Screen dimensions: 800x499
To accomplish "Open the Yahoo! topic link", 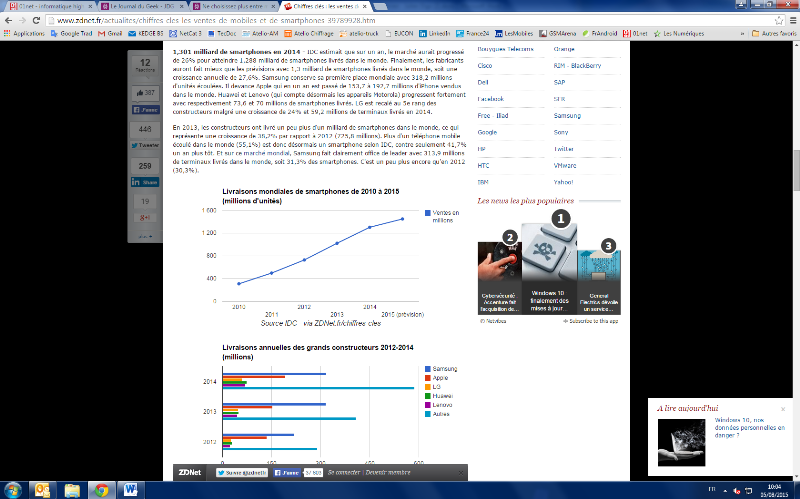I will 563,182.
